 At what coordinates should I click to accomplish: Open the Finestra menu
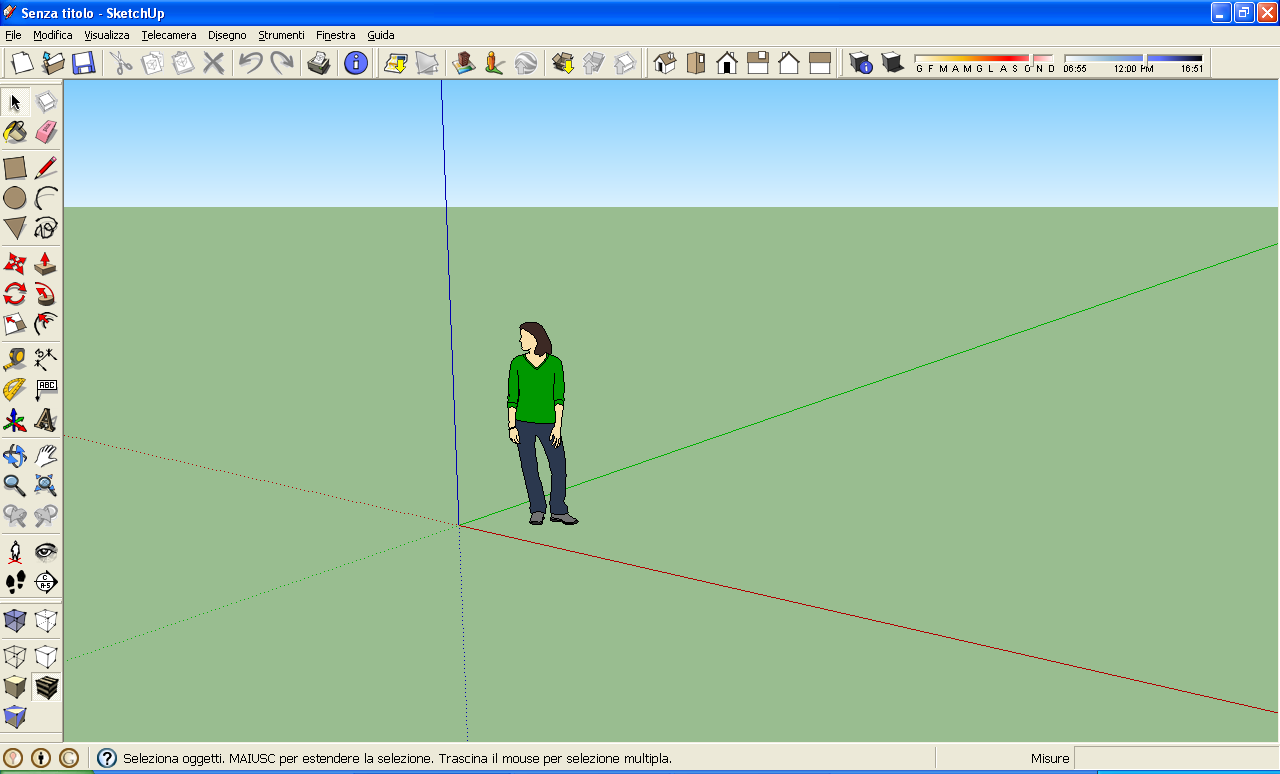[335, 35]
